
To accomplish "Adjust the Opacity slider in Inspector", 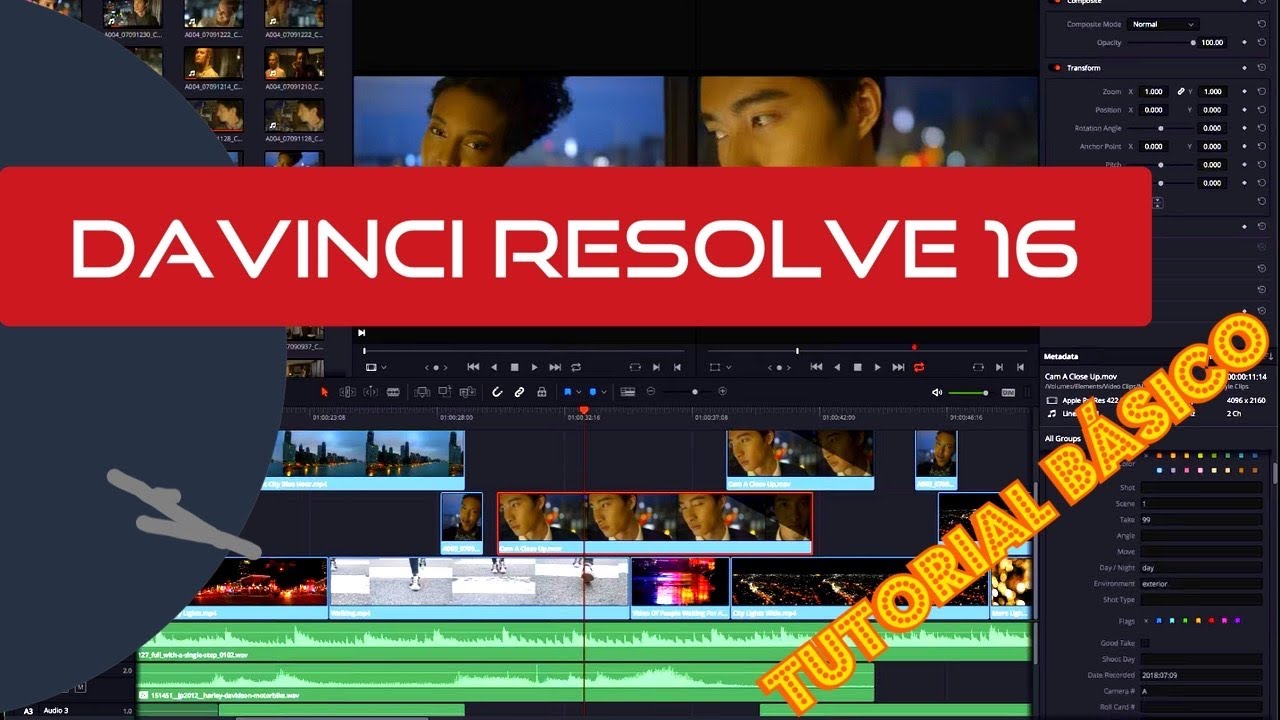I will 1161,43.
